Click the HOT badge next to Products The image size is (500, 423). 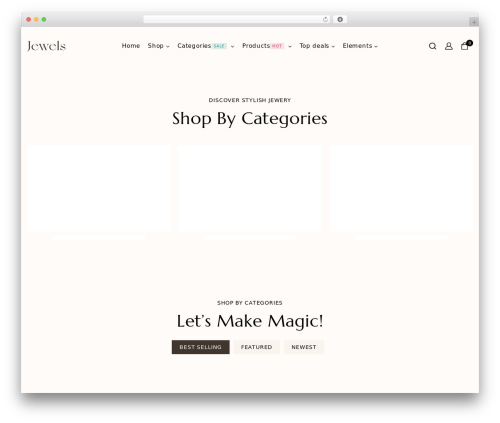tap(277, 46)
